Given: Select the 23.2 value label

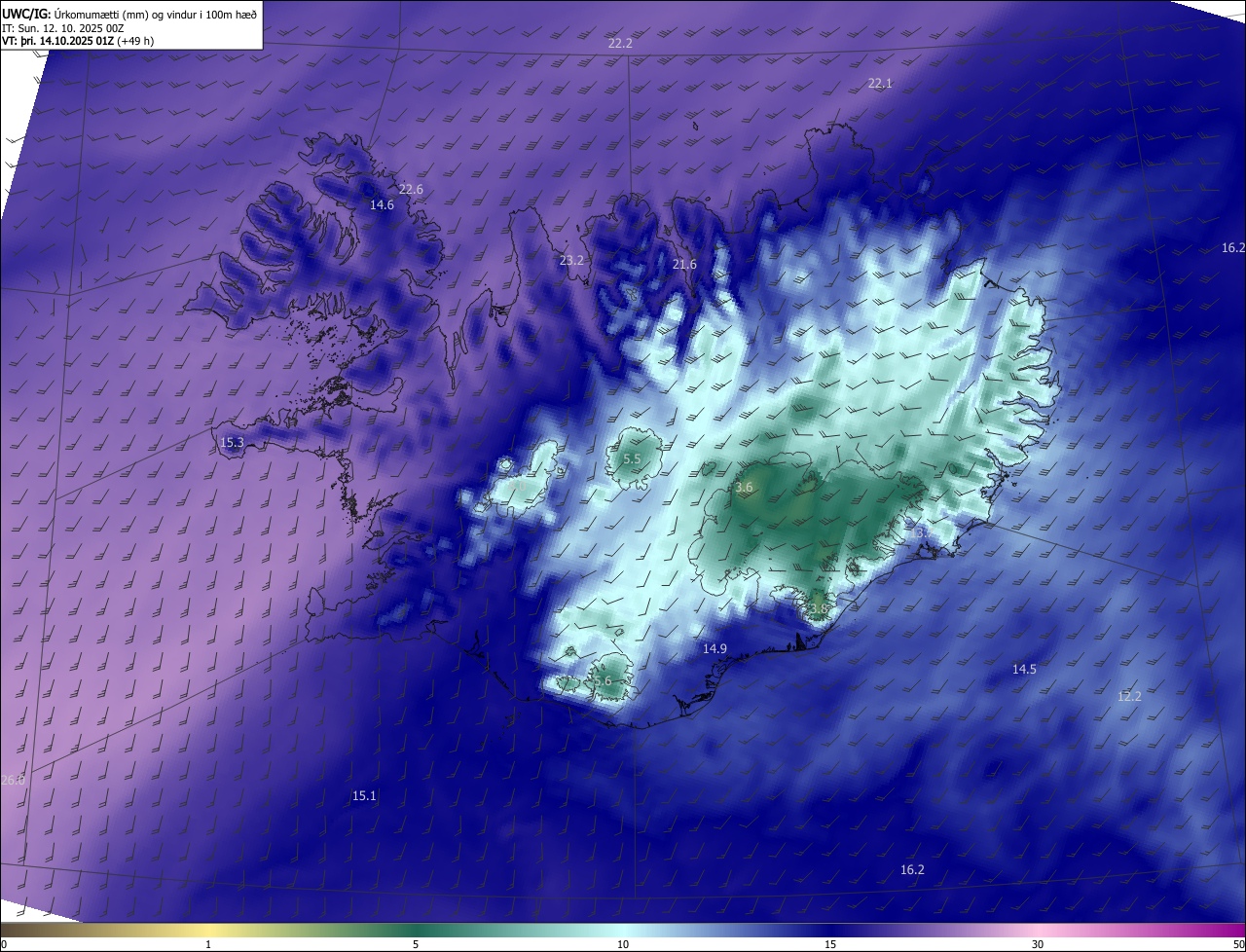Looking at the screenshot, I should coord(571,261).
